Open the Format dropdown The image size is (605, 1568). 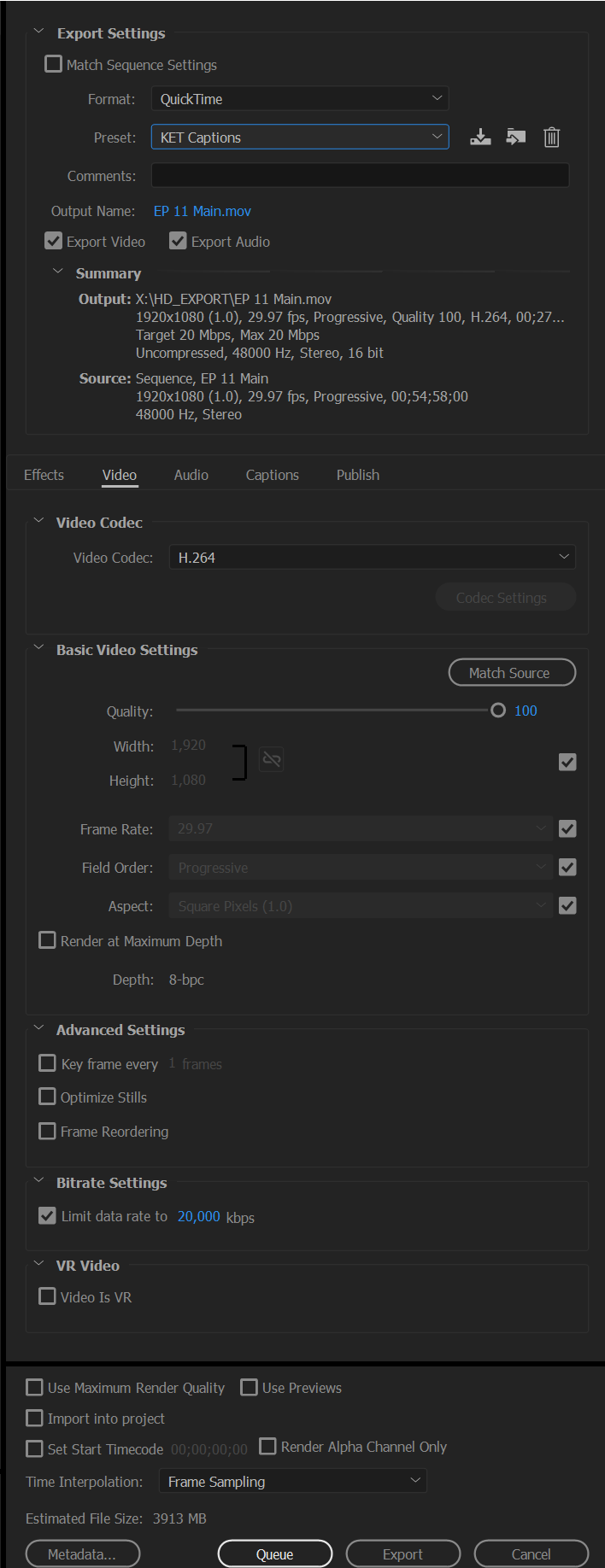(x=299, y=98)
